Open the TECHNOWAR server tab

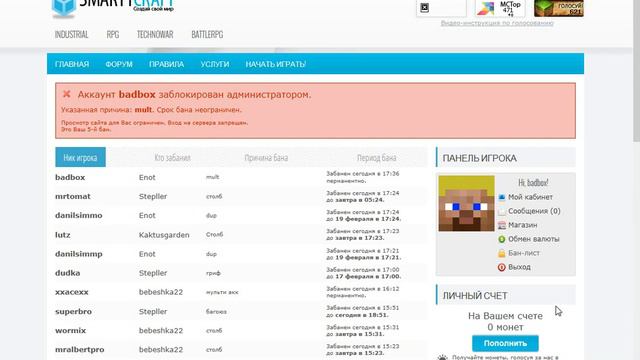155,35
